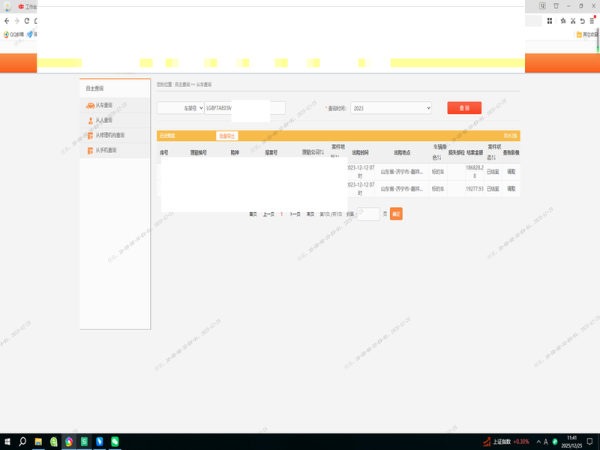The width and height of the screenshot is (600, 450).
Task: Click the orange 查询 button
Action: click(x=464, y=107)
